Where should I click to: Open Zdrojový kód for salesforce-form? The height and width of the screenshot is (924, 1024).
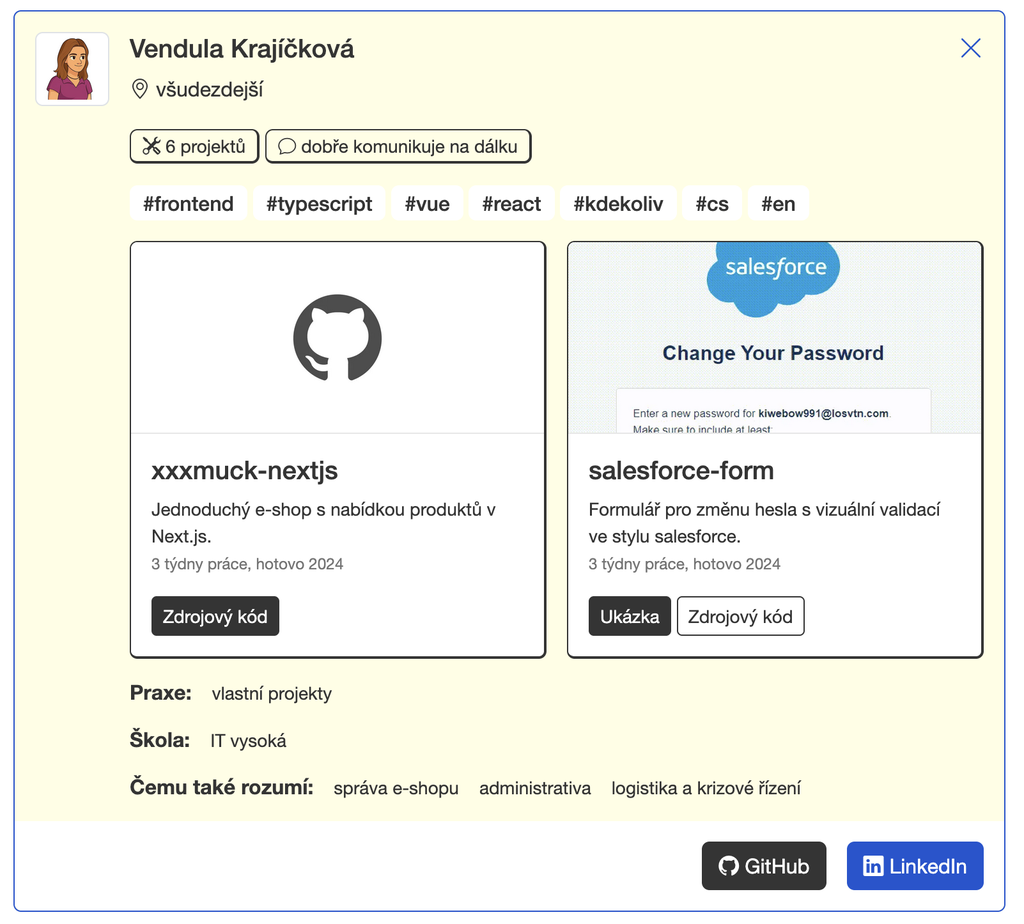[x=740, y=616]
